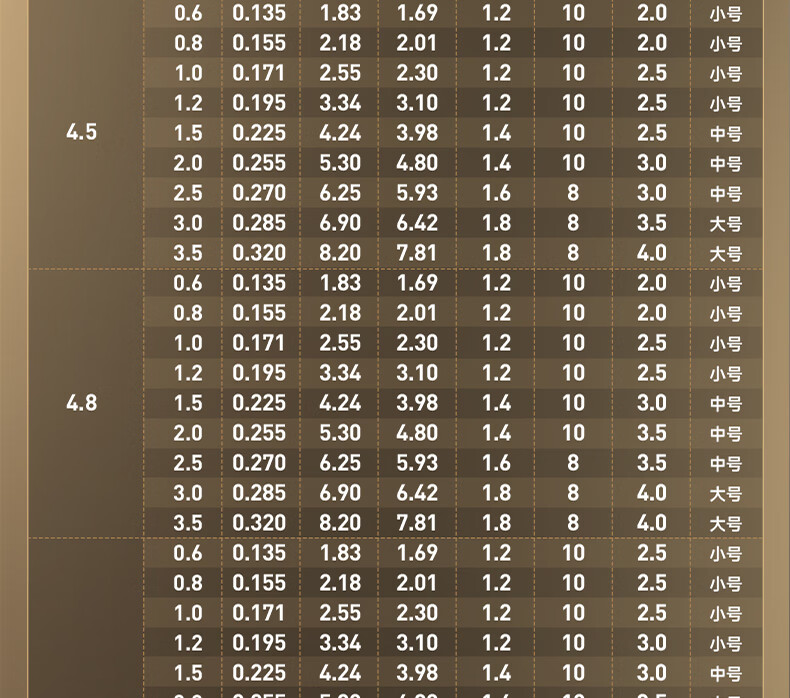Click 0.195 in the 4.5 group
This screenshot has width=790, height=698.
pos(259,103)
